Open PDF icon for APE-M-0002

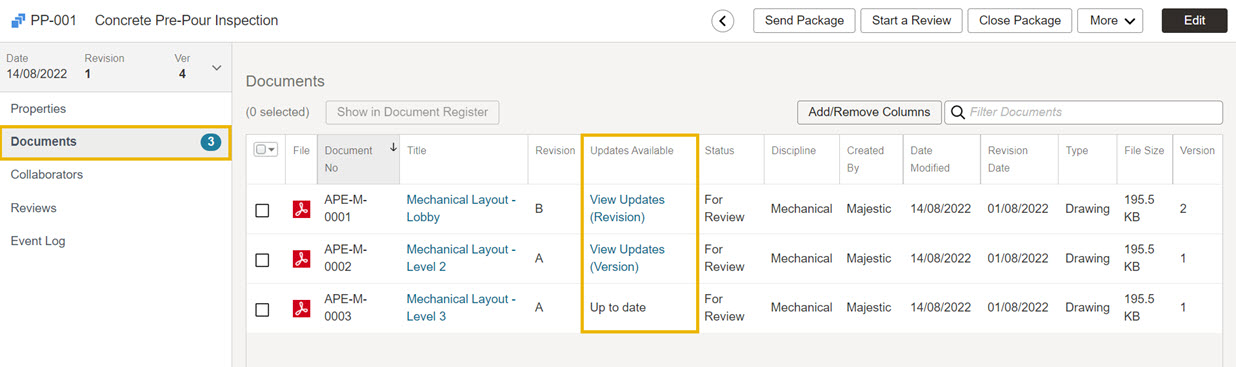tap(301, 259)
